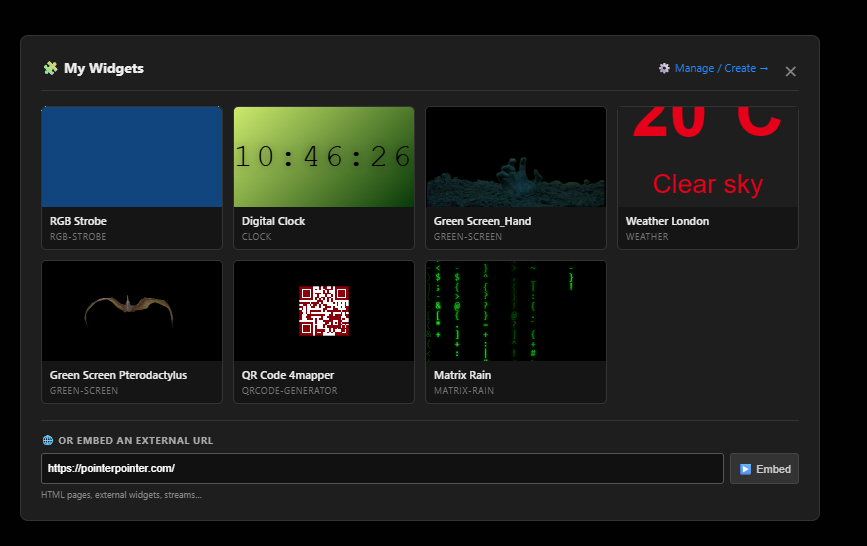This screenshot has width=867, height=546.
Task: Click the 'Matrix Rain' widget title
Action: (x=462, y=375)
